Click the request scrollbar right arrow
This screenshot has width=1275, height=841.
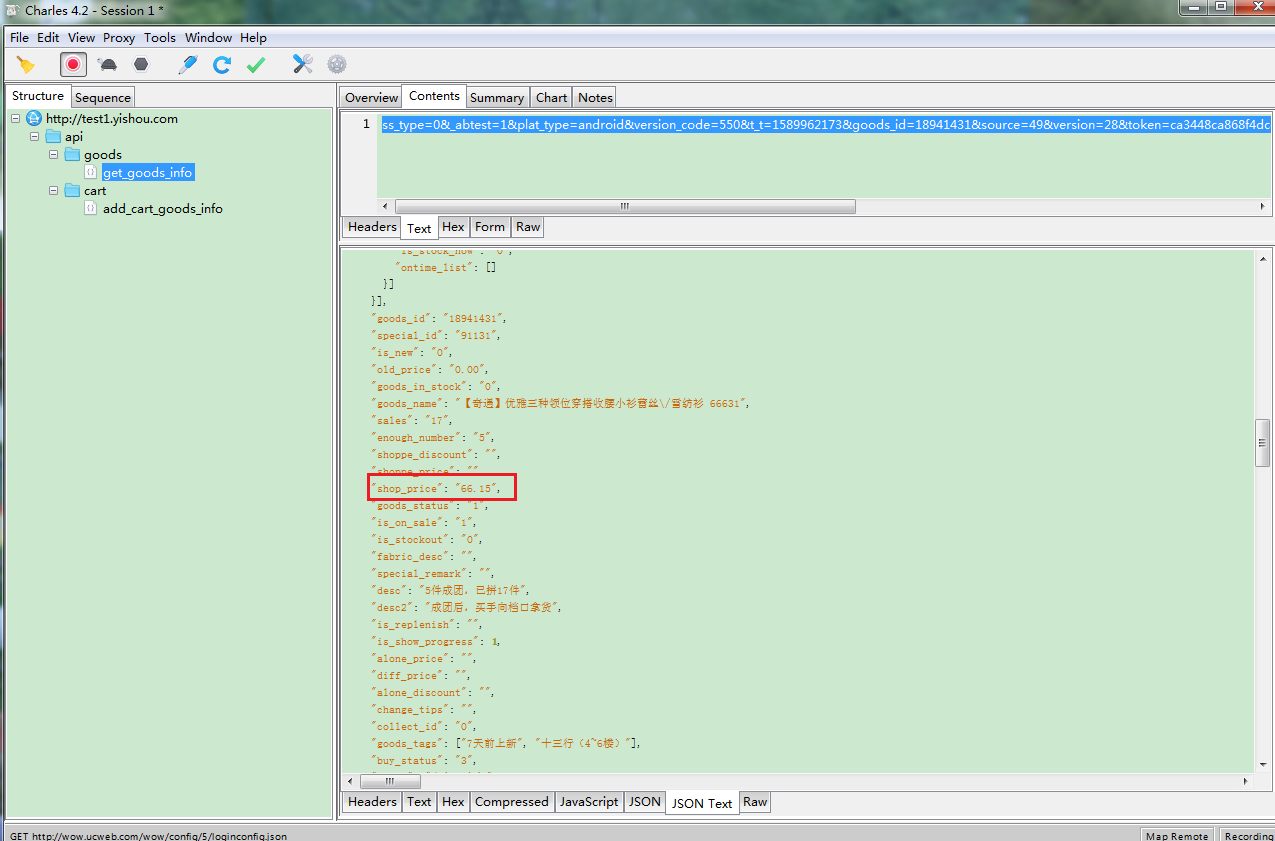tap(1263, 207)
